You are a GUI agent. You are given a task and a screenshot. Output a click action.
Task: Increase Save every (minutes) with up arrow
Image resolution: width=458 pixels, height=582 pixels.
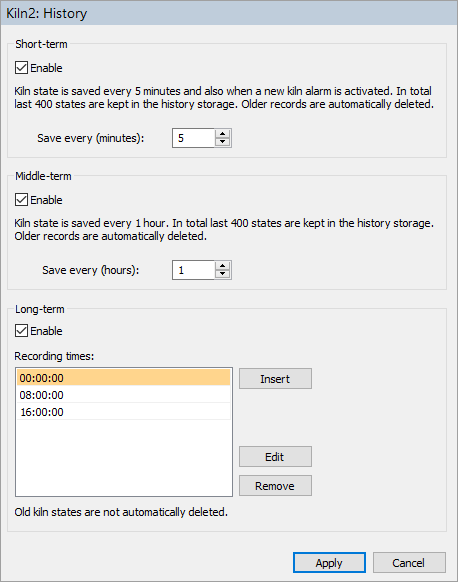click(x=222, y=134)
